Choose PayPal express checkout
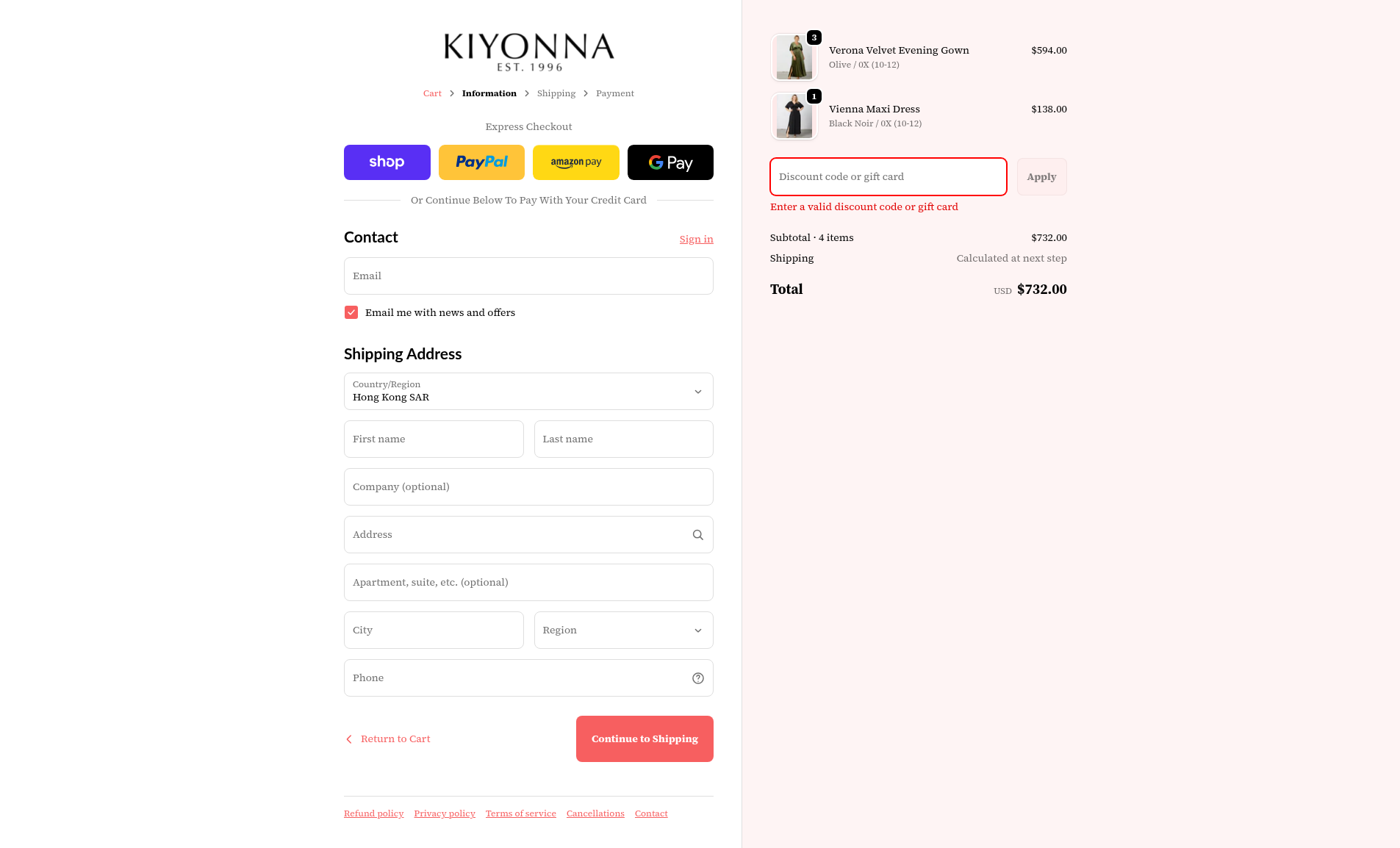Image resolution: width=1400 pixels, height=848 pixels. 481,162
